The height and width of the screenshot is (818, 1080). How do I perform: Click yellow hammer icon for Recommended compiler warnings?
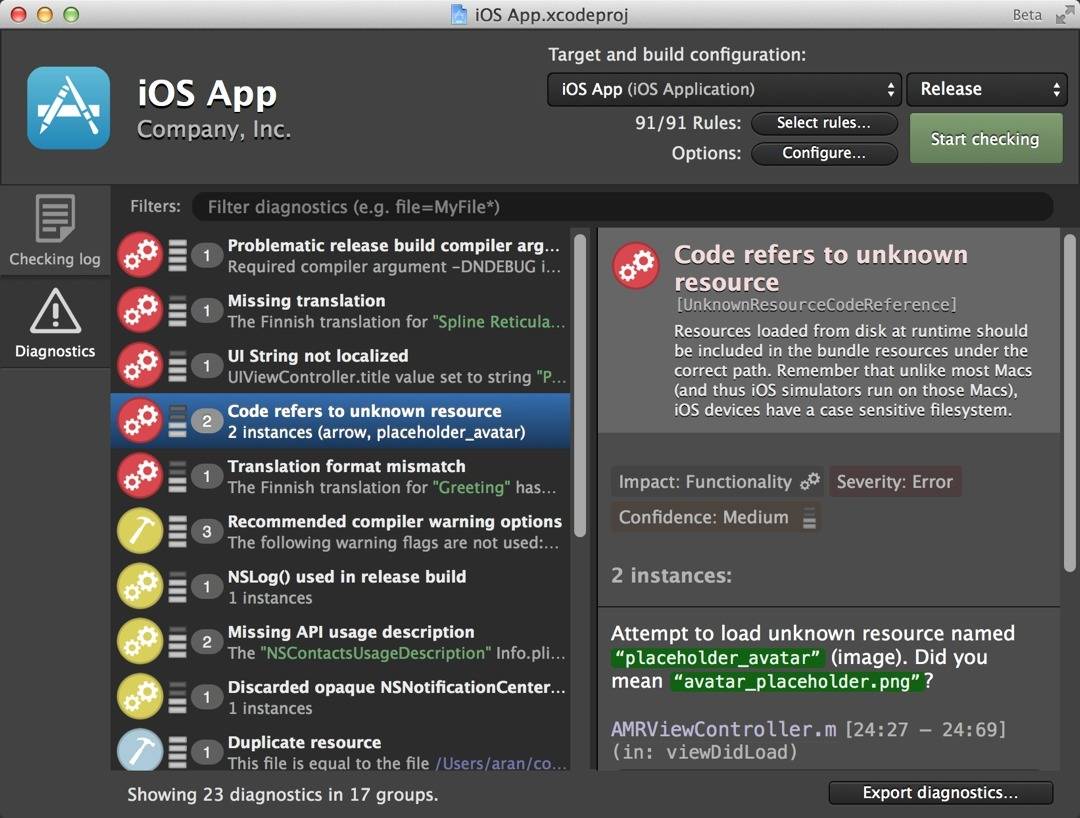click(x=140, y=531)
